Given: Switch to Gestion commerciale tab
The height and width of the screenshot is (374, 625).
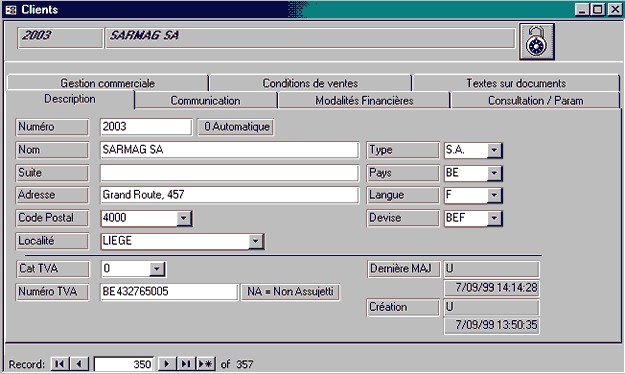Looking at the screenshot, I should 107,83.
